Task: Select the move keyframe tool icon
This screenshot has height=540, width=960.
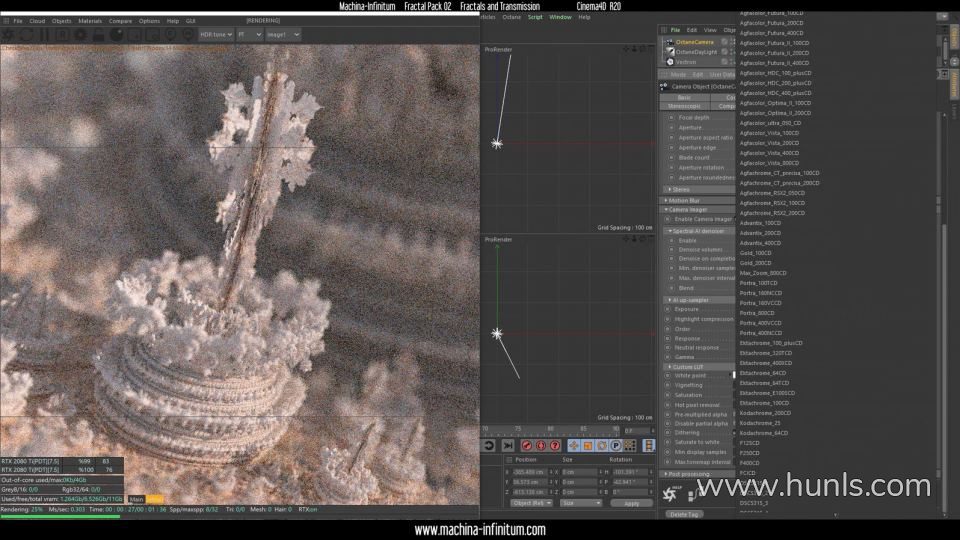Action: [x=574, y=445]
